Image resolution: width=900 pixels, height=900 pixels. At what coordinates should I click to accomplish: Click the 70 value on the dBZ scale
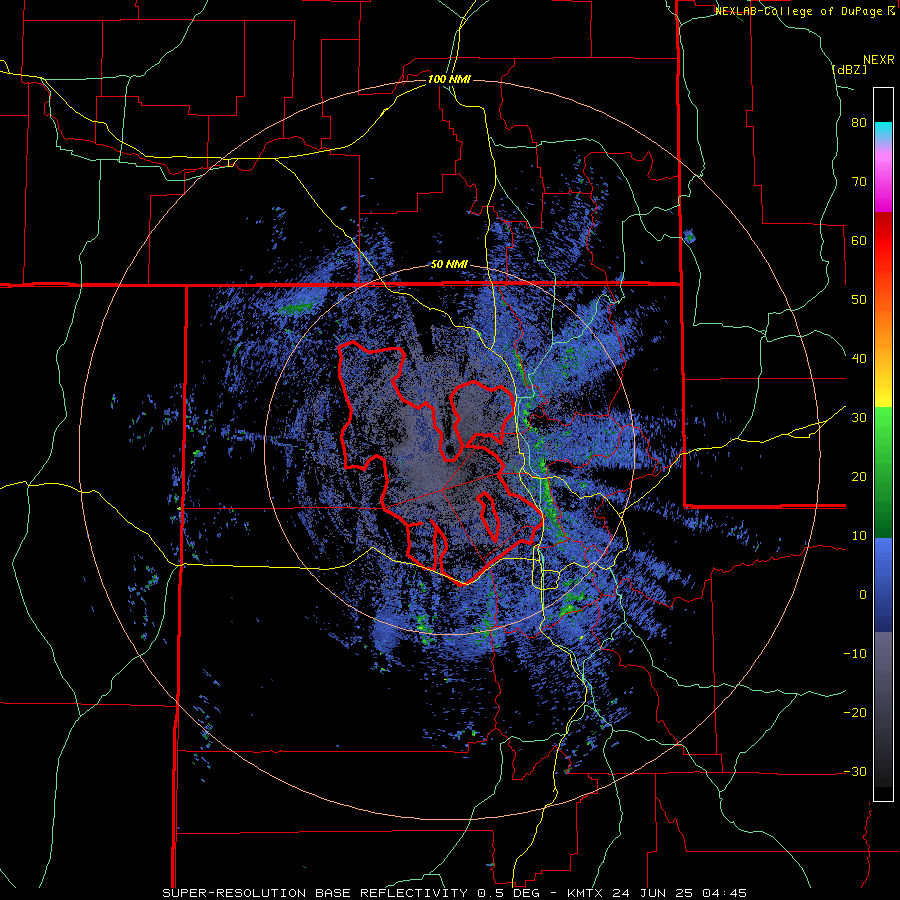(859, 182)
